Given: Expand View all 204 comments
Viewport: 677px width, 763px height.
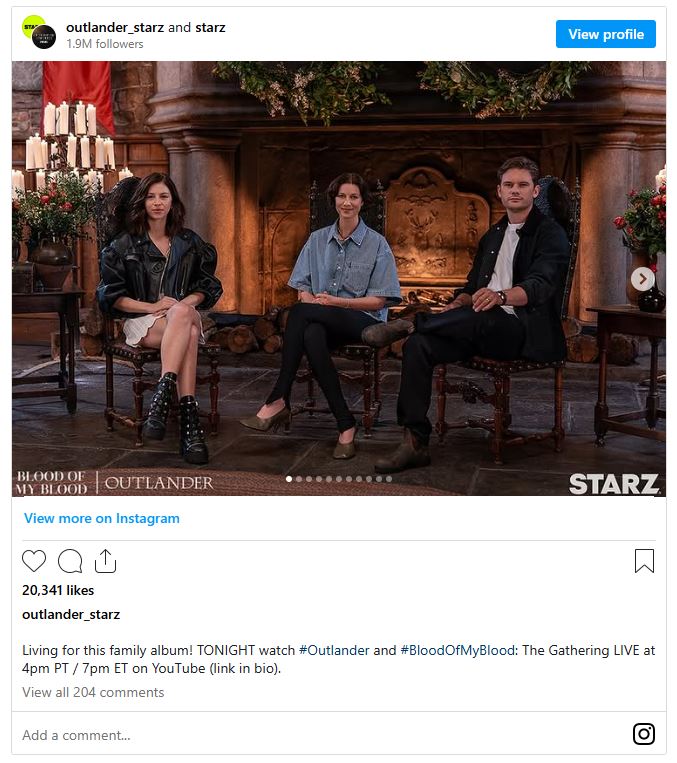Looking at the screenshot, I should point(93,692).
